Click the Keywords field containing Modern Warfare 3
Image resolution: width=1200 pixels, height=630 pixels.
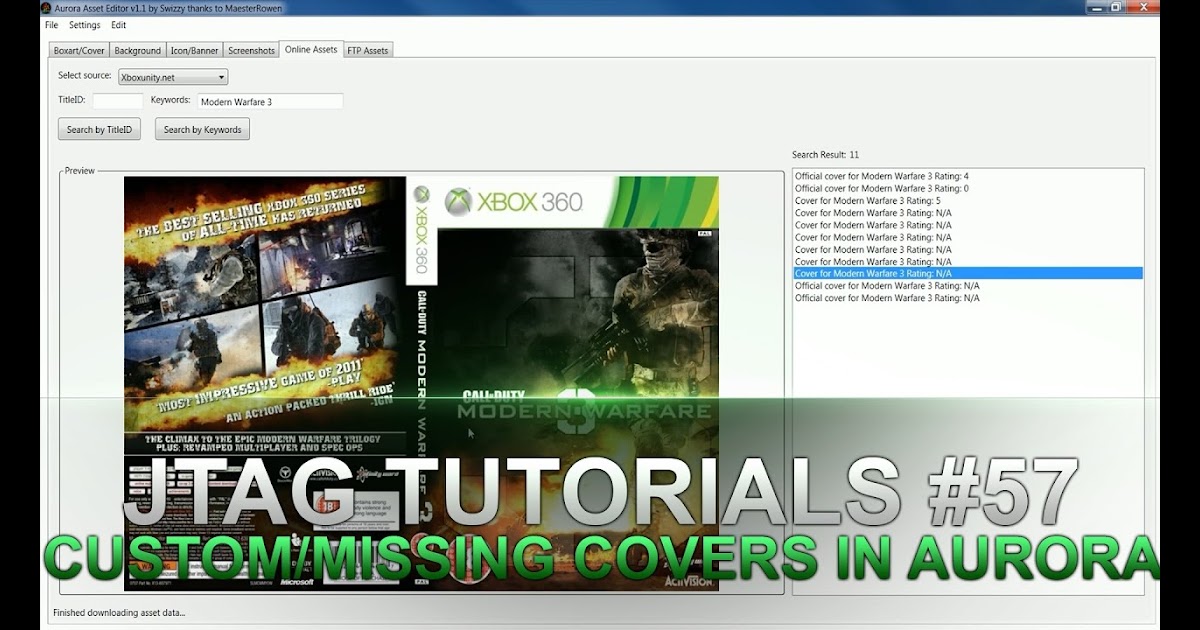pos(270,101)
